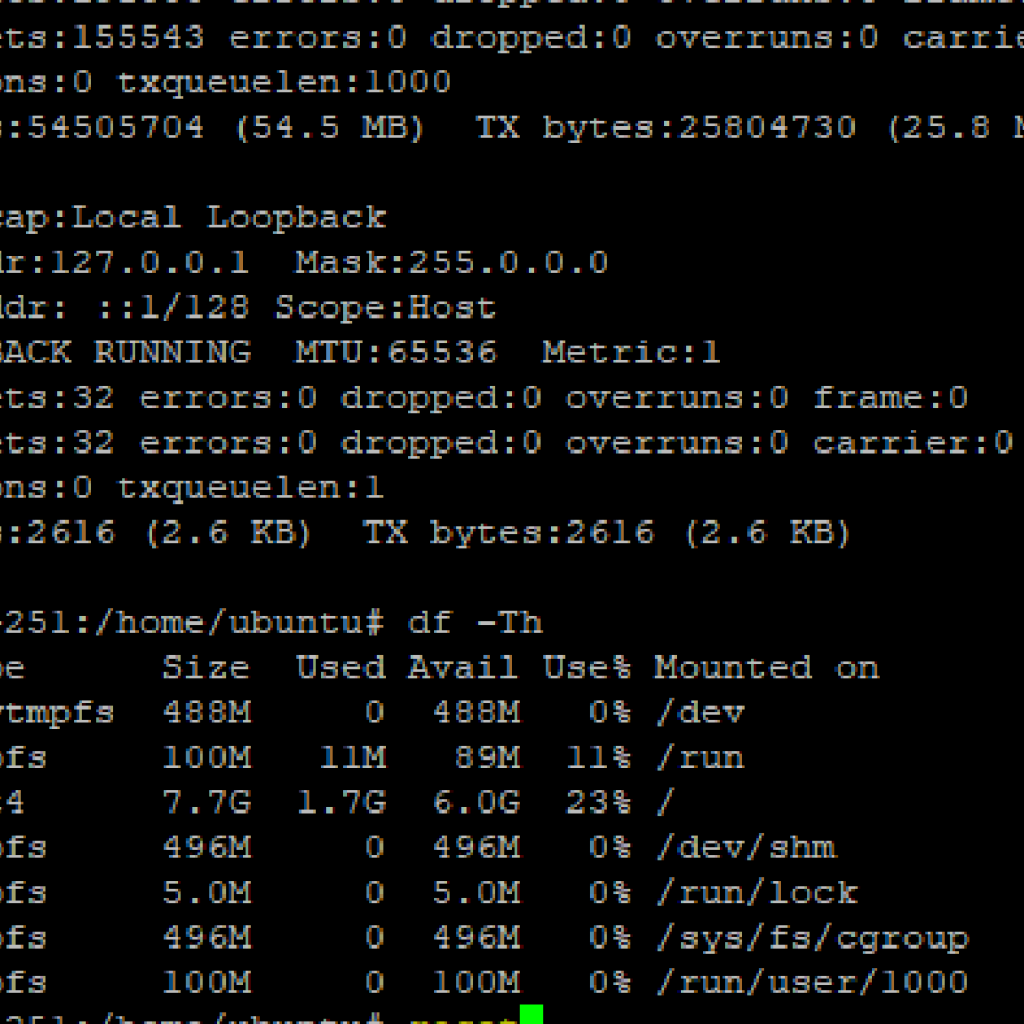Screen dimensions: 1024x1024
Task: Click the 'MTU:65536' text
Action: pos(396,353)
